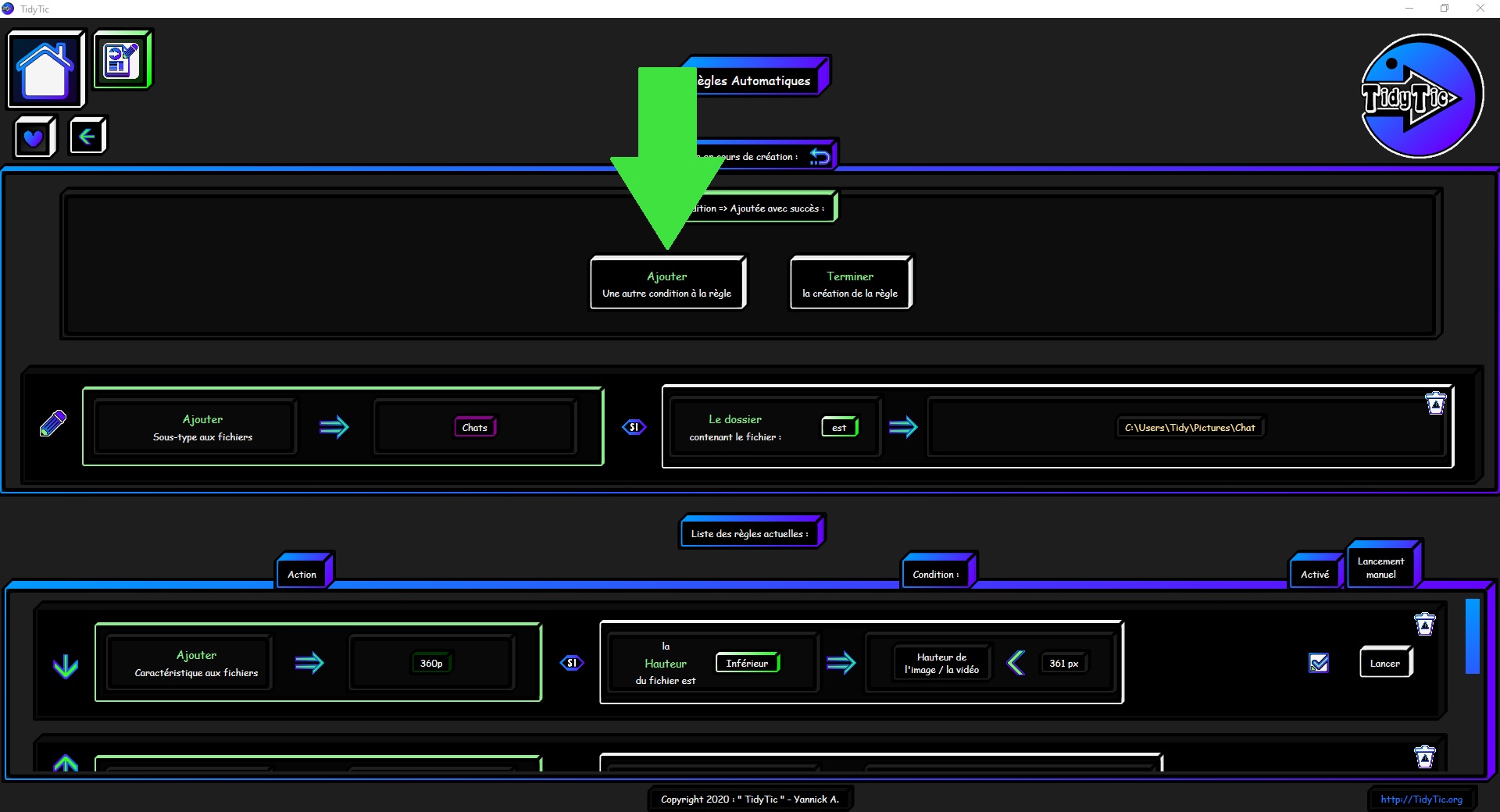The image size is (1500, 812).
Task: Select the Condition column header tab
Action: pyautogui.click(x=935, y=574)
